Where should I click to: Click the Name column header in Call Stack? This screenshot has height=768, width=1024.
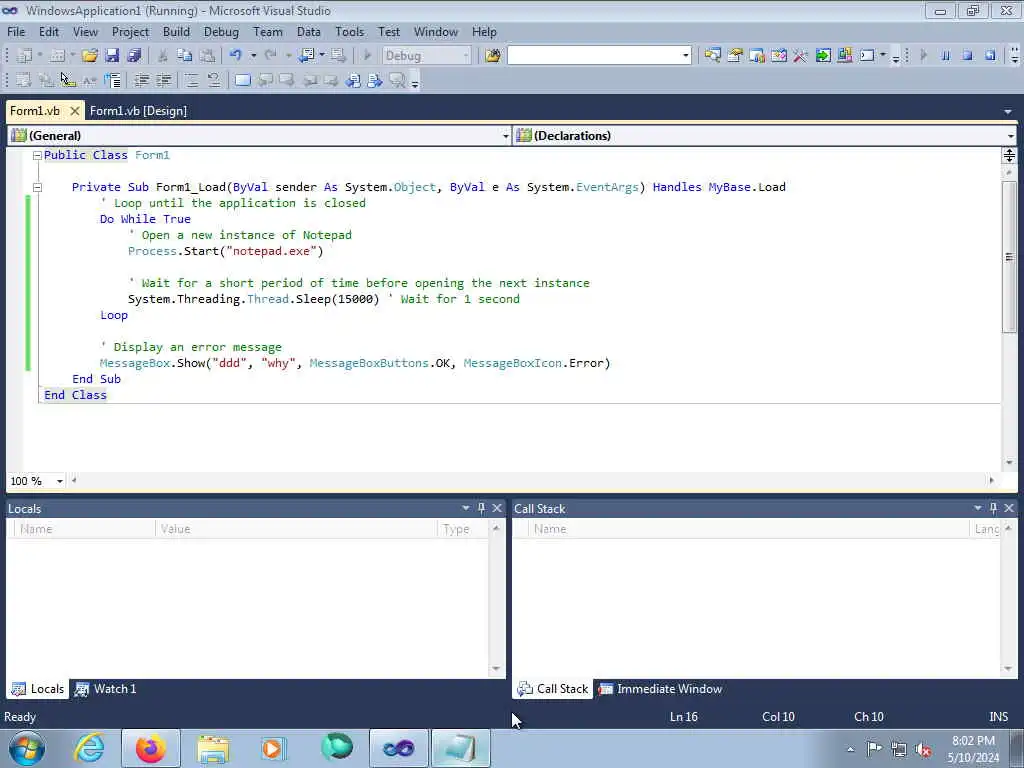click(x=749, y=529)
